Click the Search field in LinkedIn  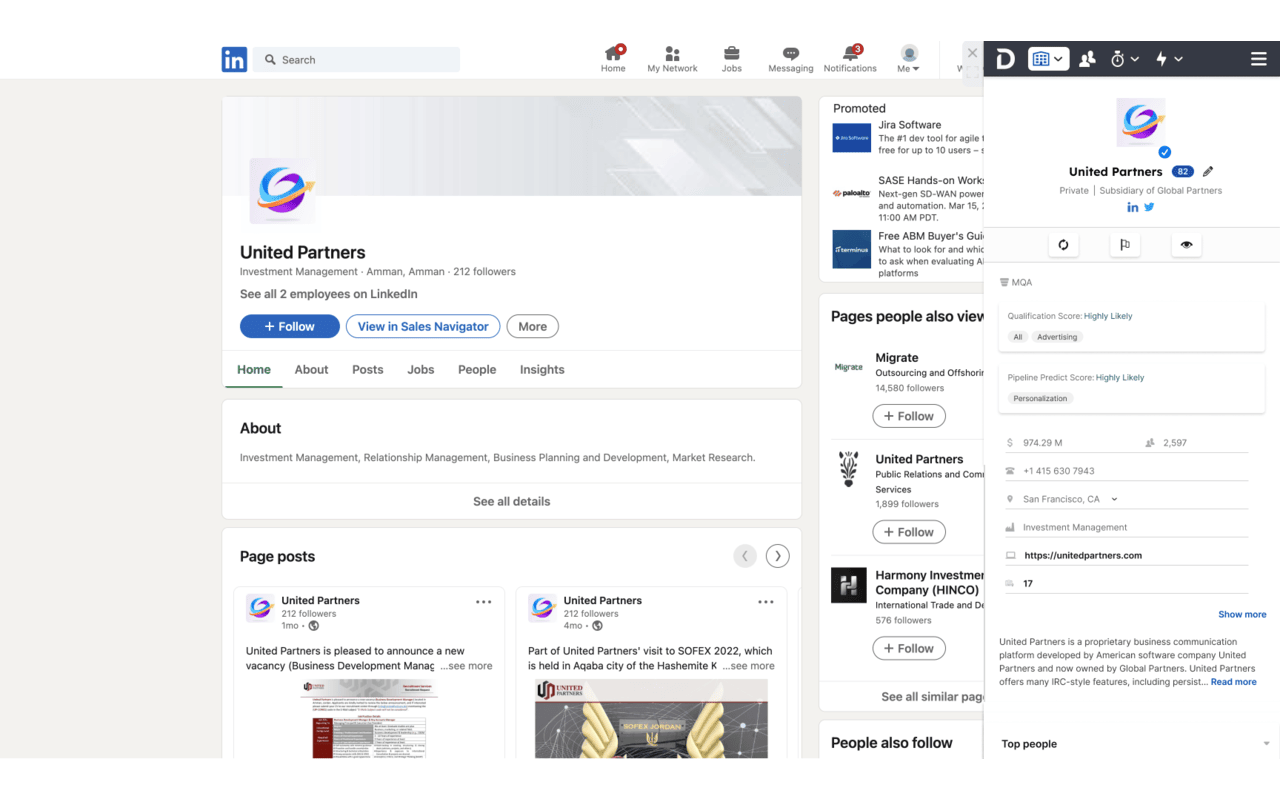pyautogui.click(x=356, y=60)
